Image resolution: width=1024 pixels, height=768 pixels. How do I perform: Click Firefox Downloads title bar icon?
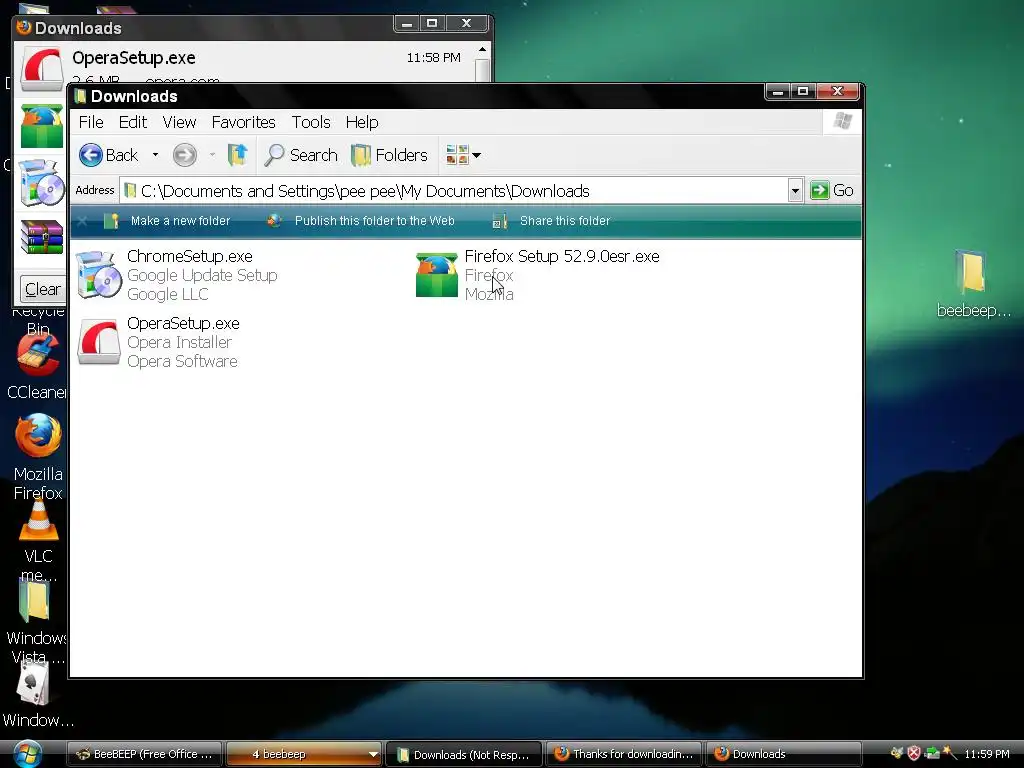[24, 27]
